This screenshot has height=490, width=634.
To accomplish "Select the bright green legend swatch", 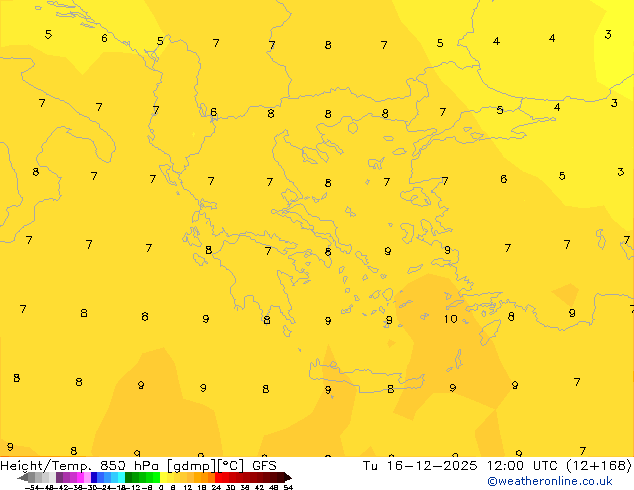I will (x=156, y=477).
